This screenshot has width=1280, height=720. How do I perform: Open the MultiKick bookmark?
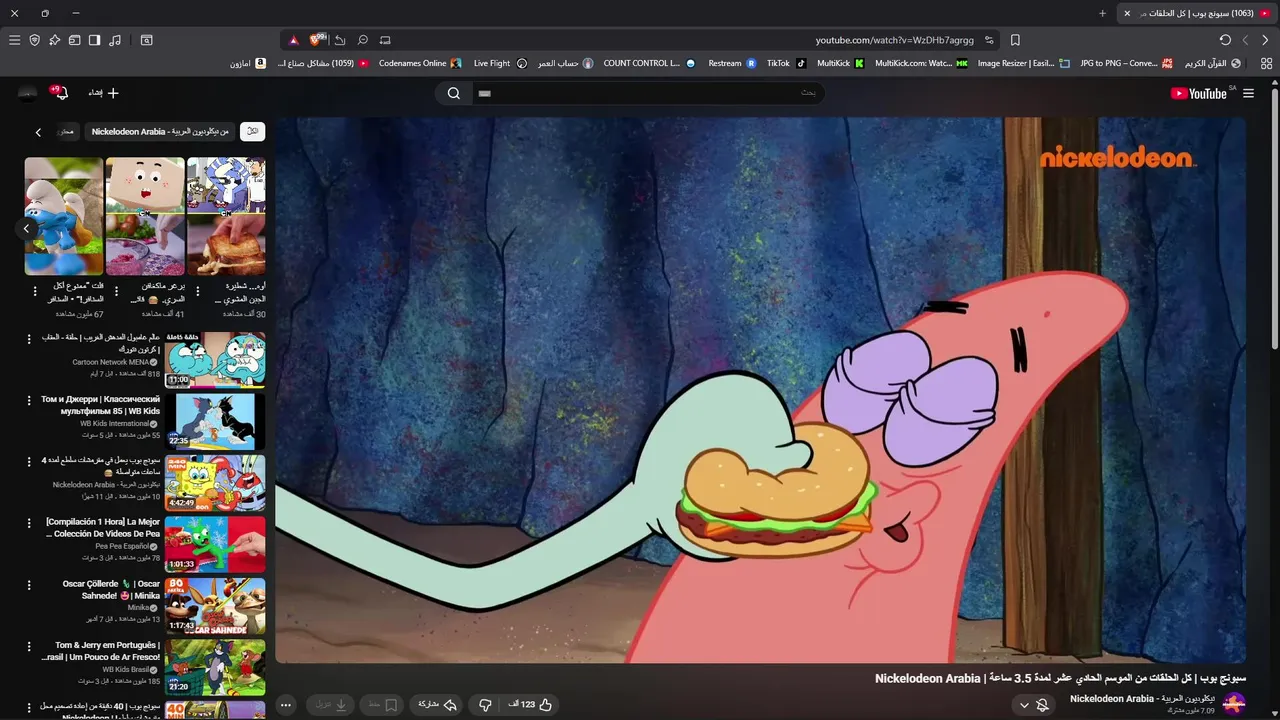pyautogui.click(x=840, y=63)
